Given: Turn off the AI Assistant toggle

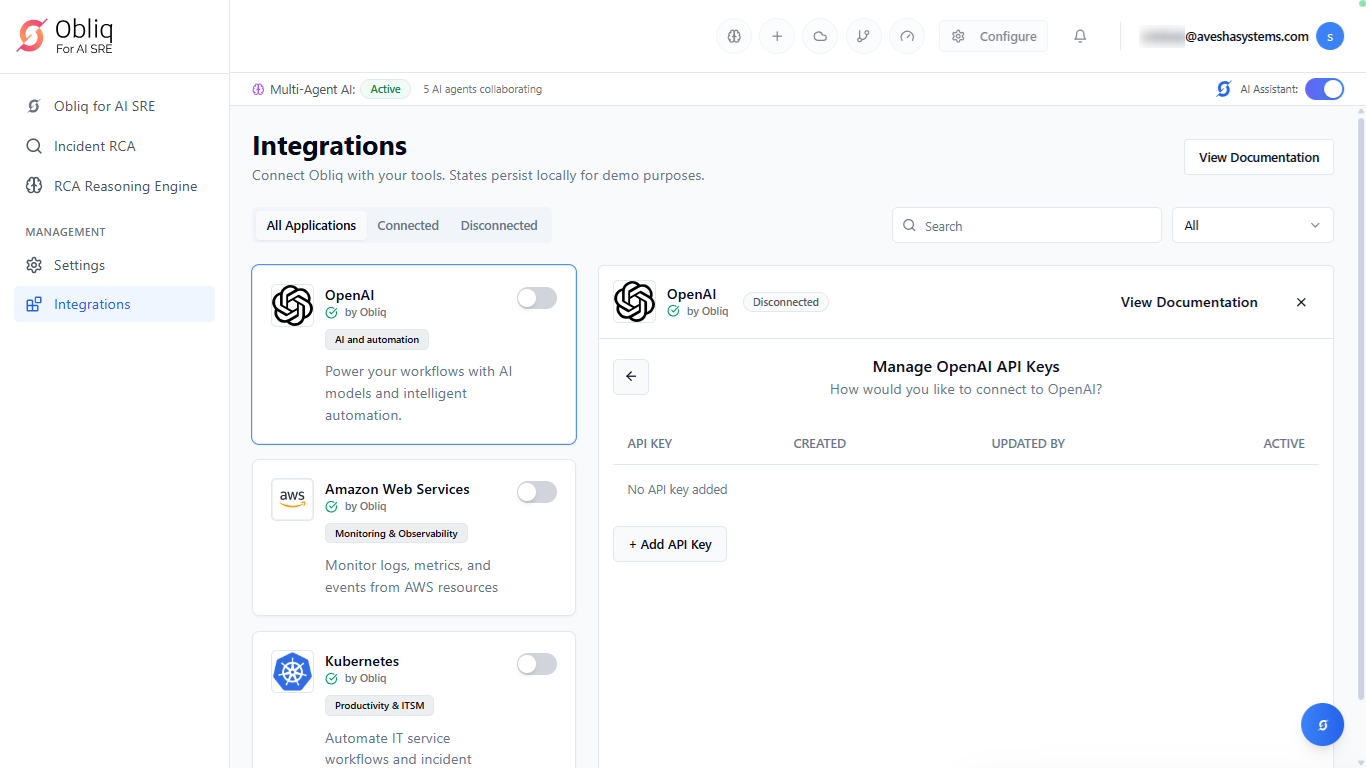Looking at the screenshot, I should [1324, 89].
